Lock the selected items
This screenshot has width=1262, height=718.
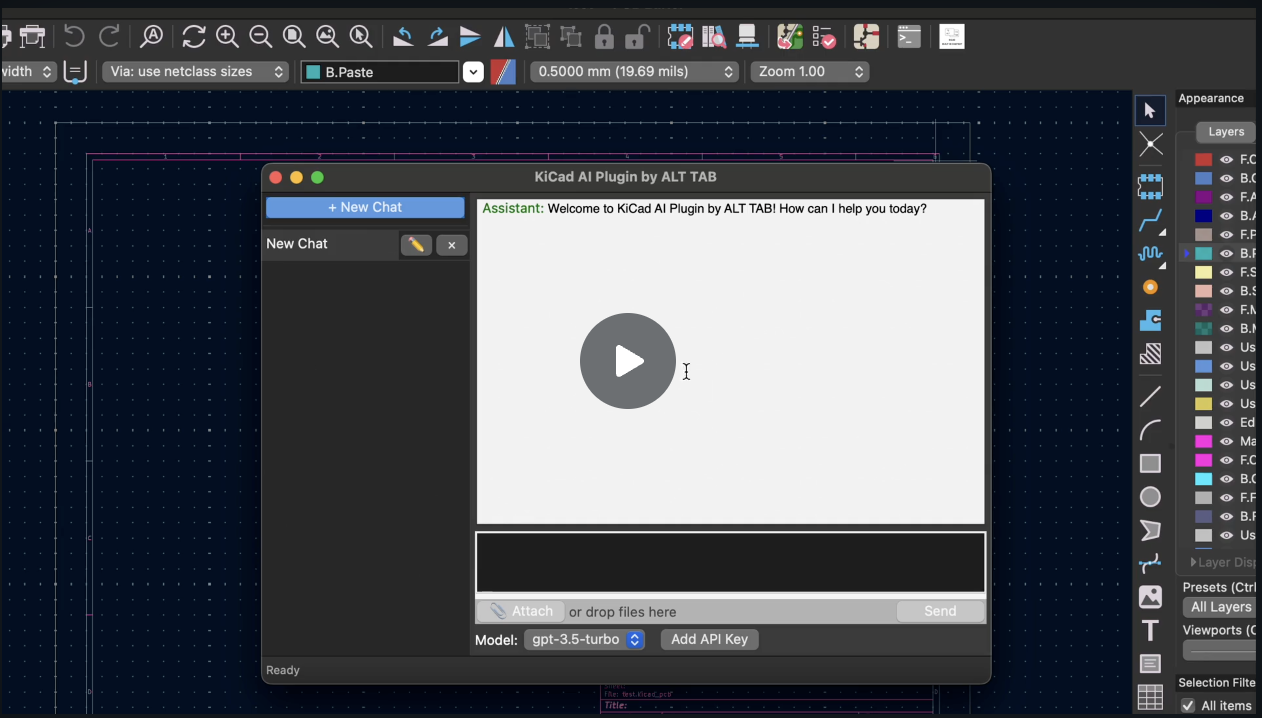604,37
